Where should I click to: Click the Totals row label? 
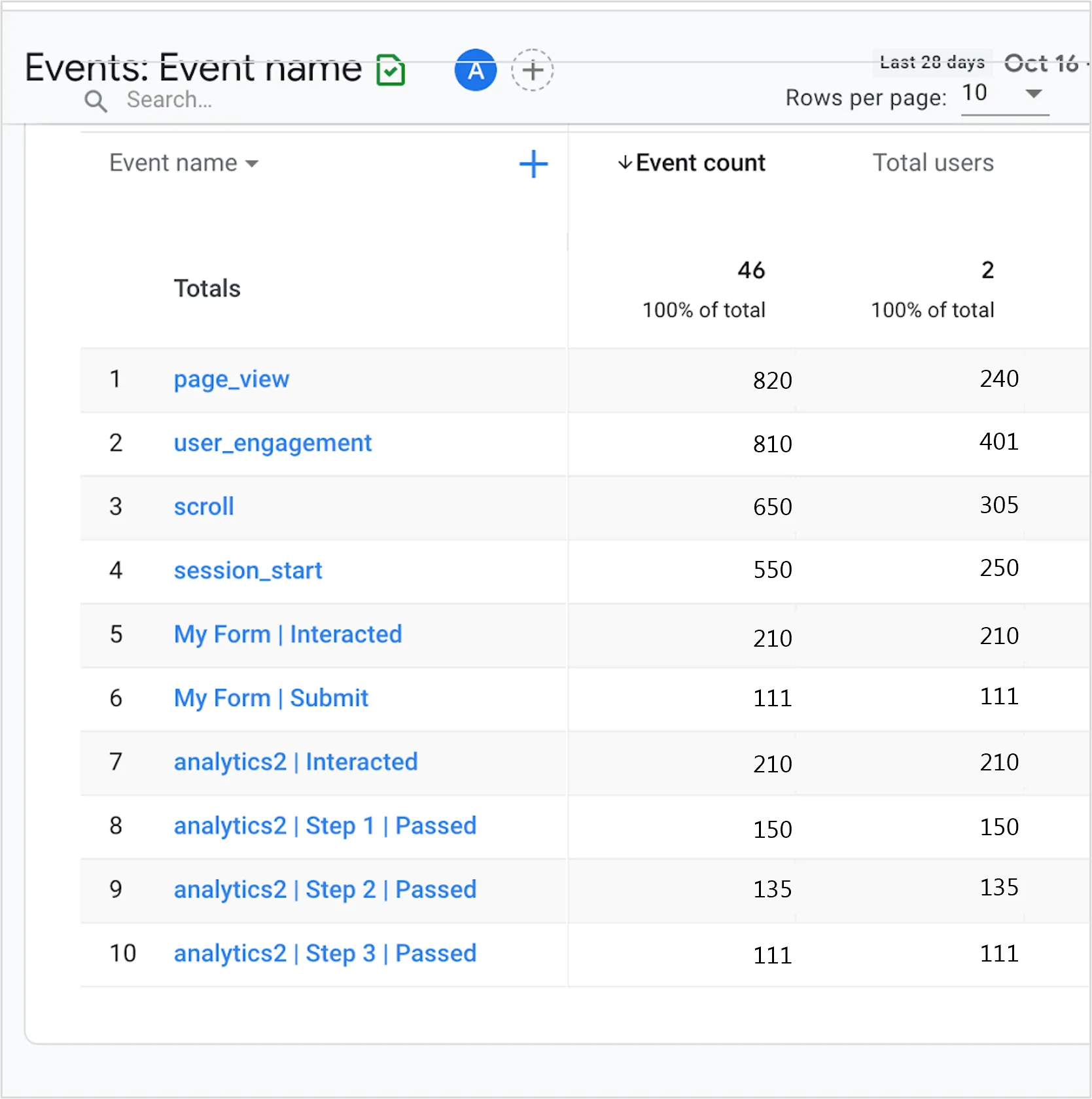207,288
